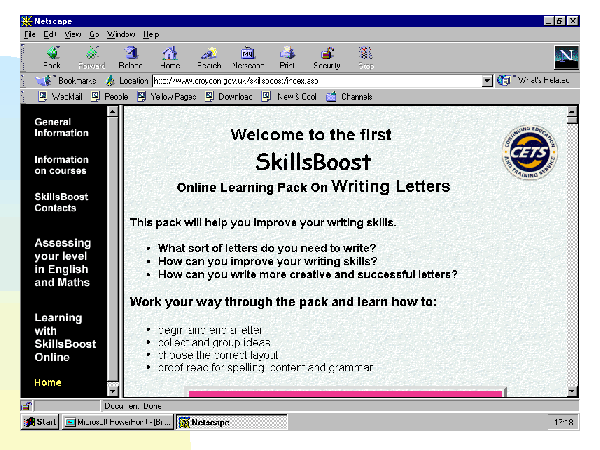Click the main page scrollbar down arrow

click(572, 391)
